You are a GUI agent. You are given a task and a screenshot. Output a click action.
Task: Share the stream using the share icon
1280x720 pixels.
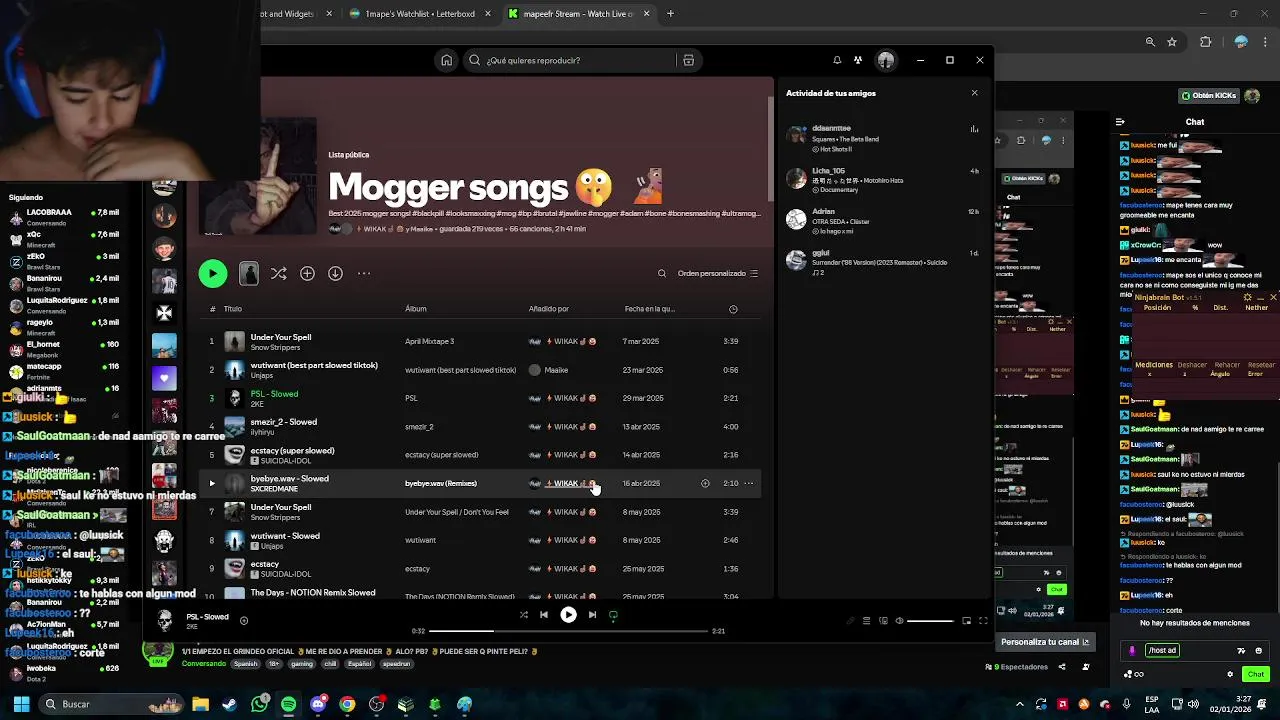[1062, 667]
